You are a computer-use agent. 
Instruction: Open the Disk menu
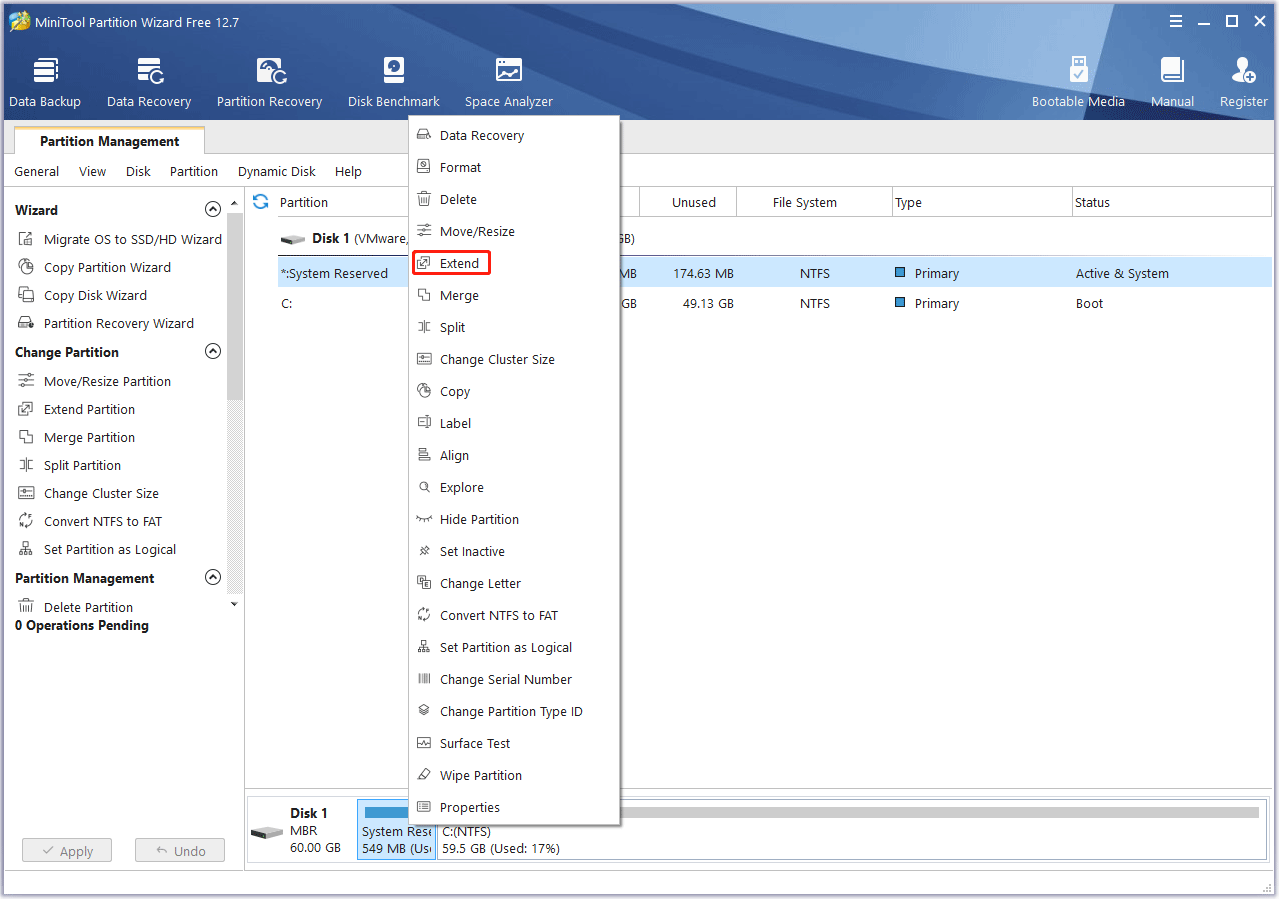coord(138,171)
